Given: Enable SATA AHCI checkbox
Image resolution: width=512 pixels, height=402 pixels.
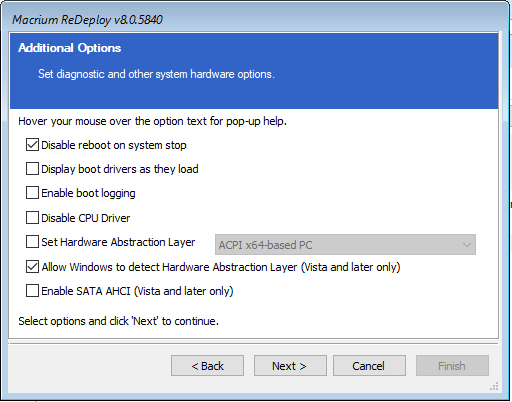Looking at the screenshot, I should pyautogui.click(x=32, y=291).
